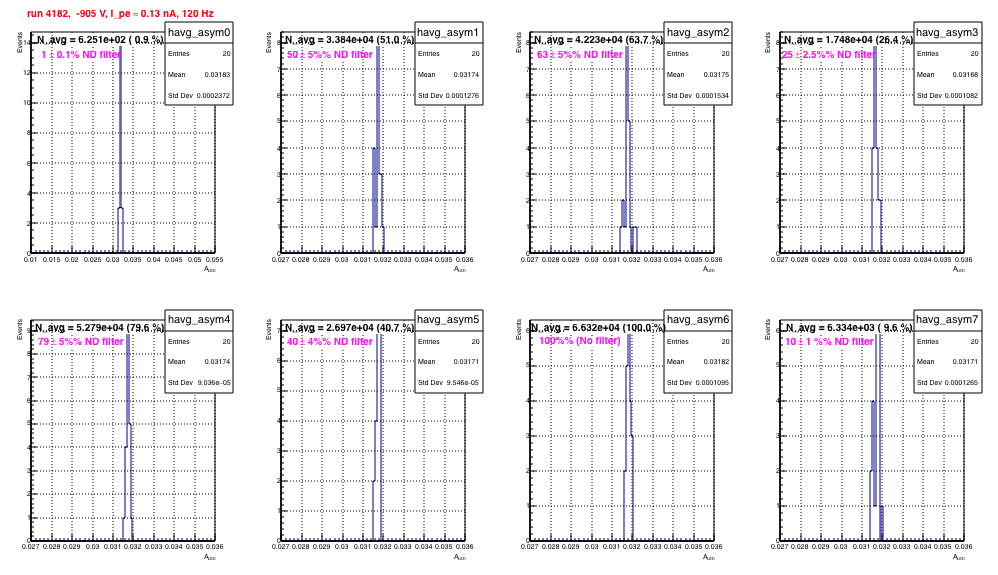Select the magenta 10 ± 1% ND filter label
The width and height of the screenshot is (998, 575).
pyautogui.click(x=829, y=342)
